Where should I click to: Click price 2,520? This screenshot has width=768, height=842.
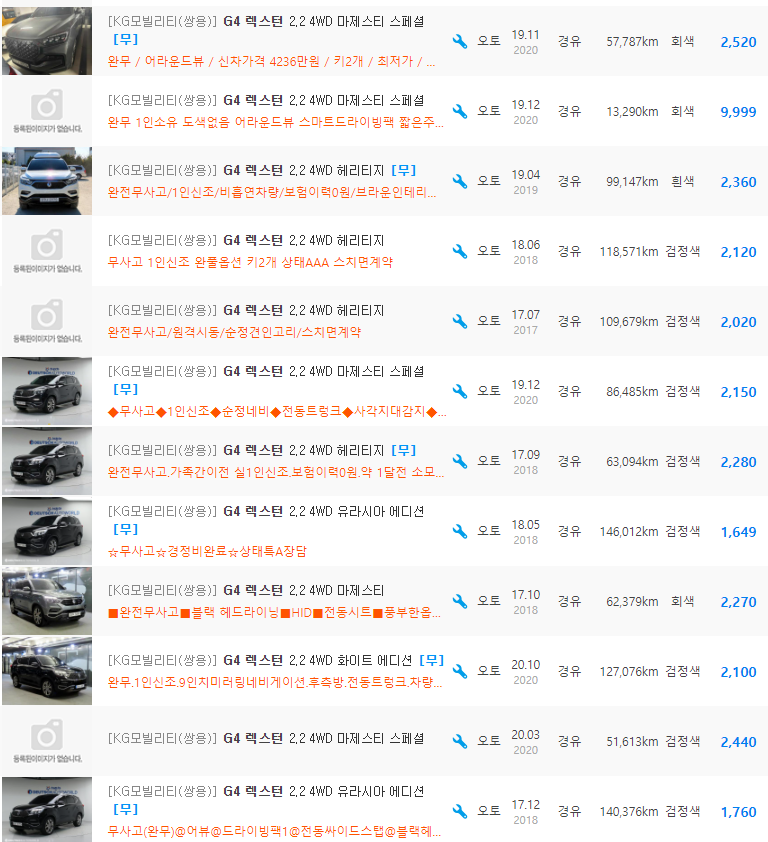(x=738, y=42)
